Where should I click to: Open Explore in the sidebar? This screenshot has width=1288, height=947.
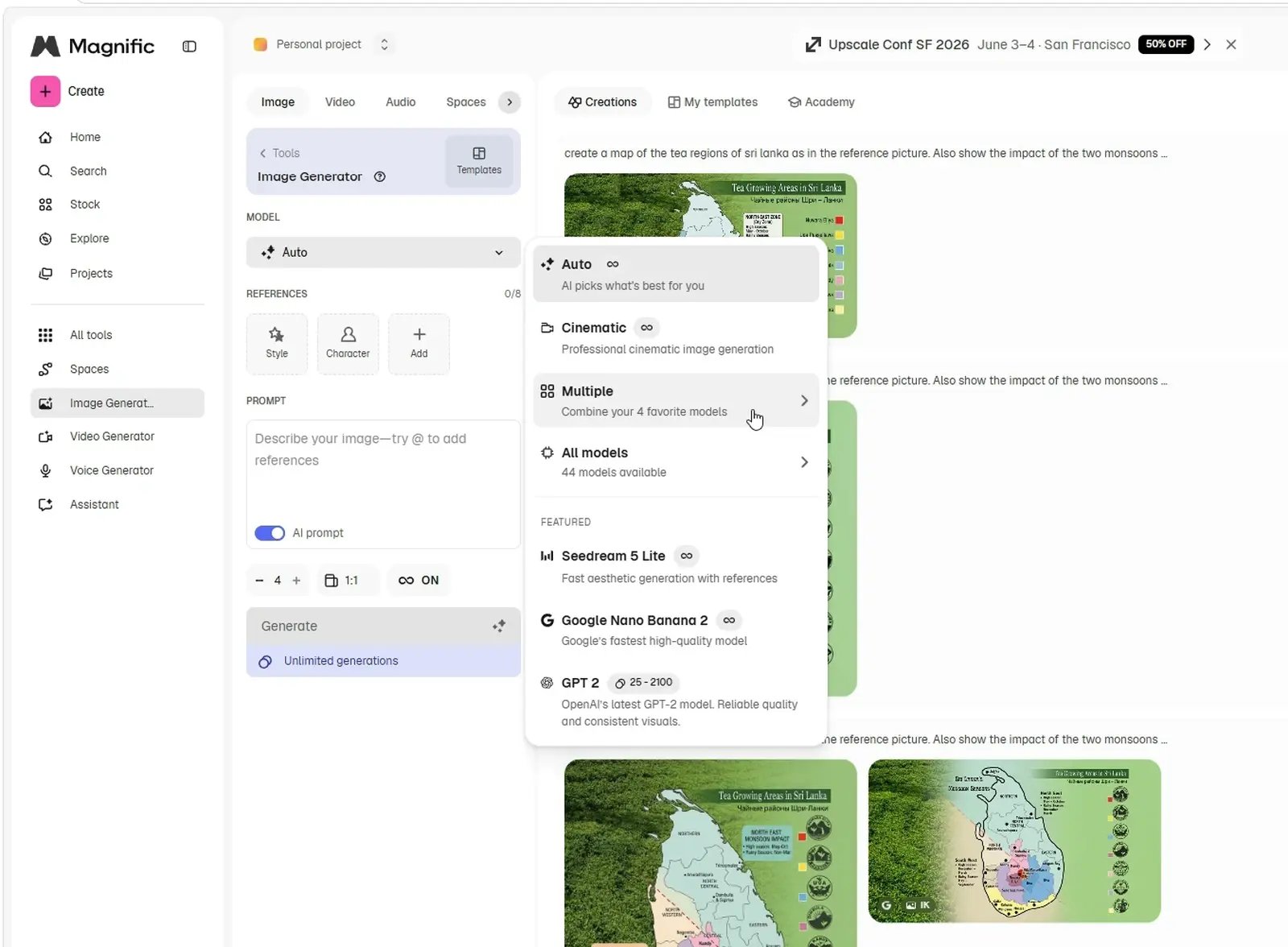click(x=89, y=238)
